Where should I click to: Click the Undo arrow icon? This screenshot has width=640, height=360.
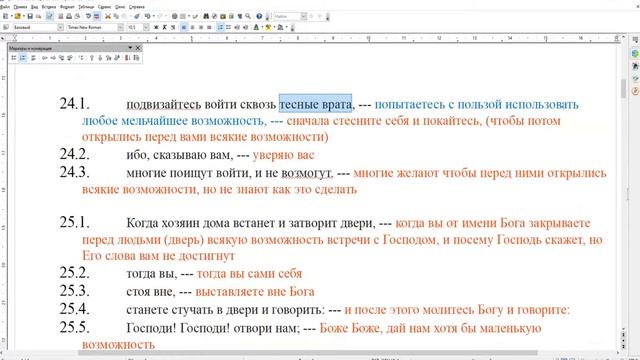tap(147, 16)
